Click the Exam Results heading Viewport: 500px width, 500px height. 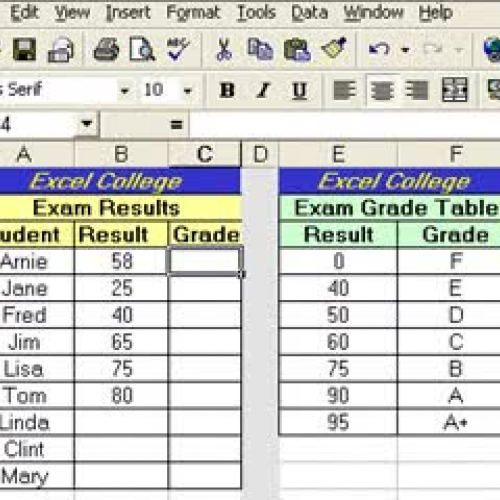click(x=107, y=208)
